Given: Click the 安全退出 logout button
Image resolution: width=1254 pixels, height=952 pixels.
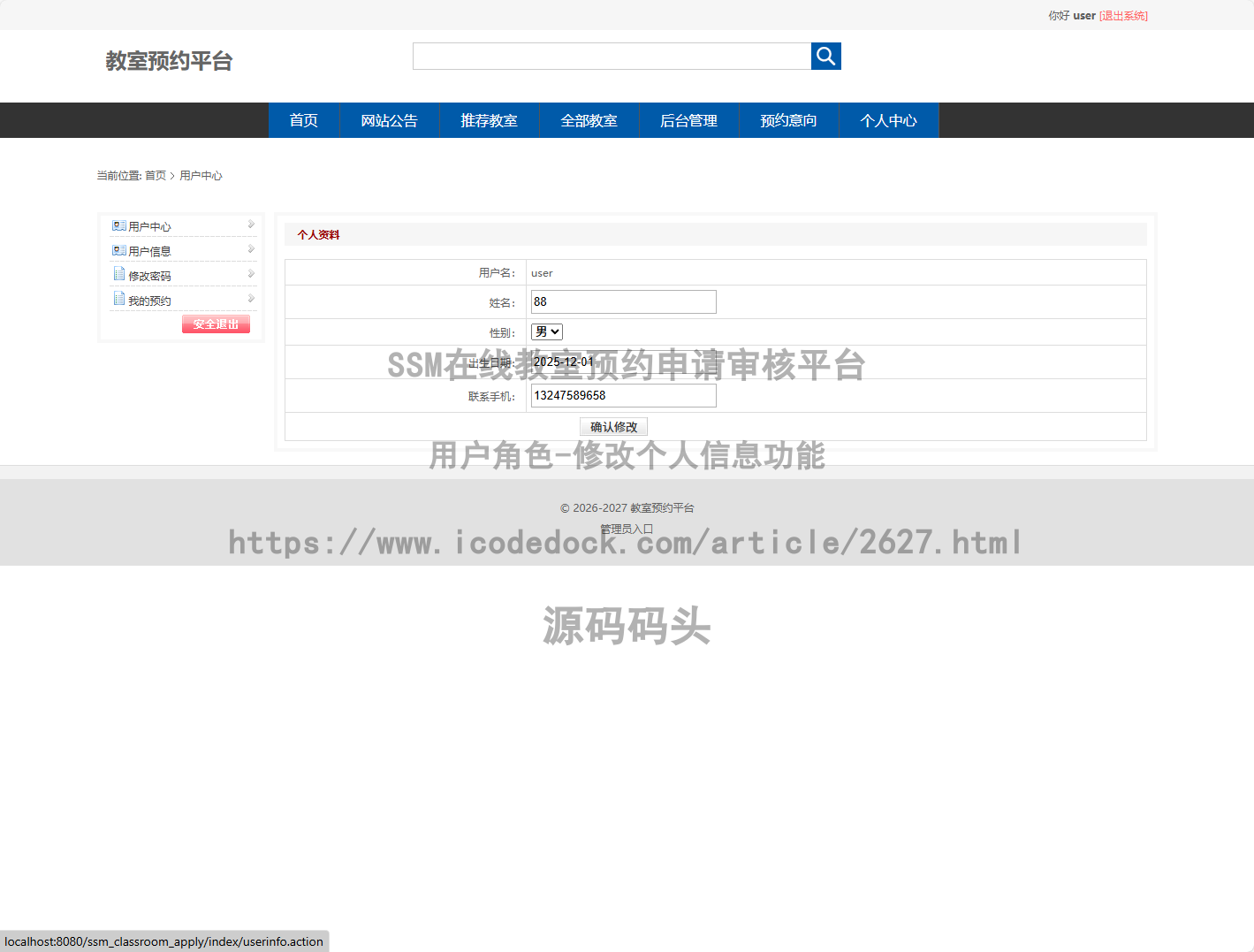Looking at the screenshot, I should point(215,324).
